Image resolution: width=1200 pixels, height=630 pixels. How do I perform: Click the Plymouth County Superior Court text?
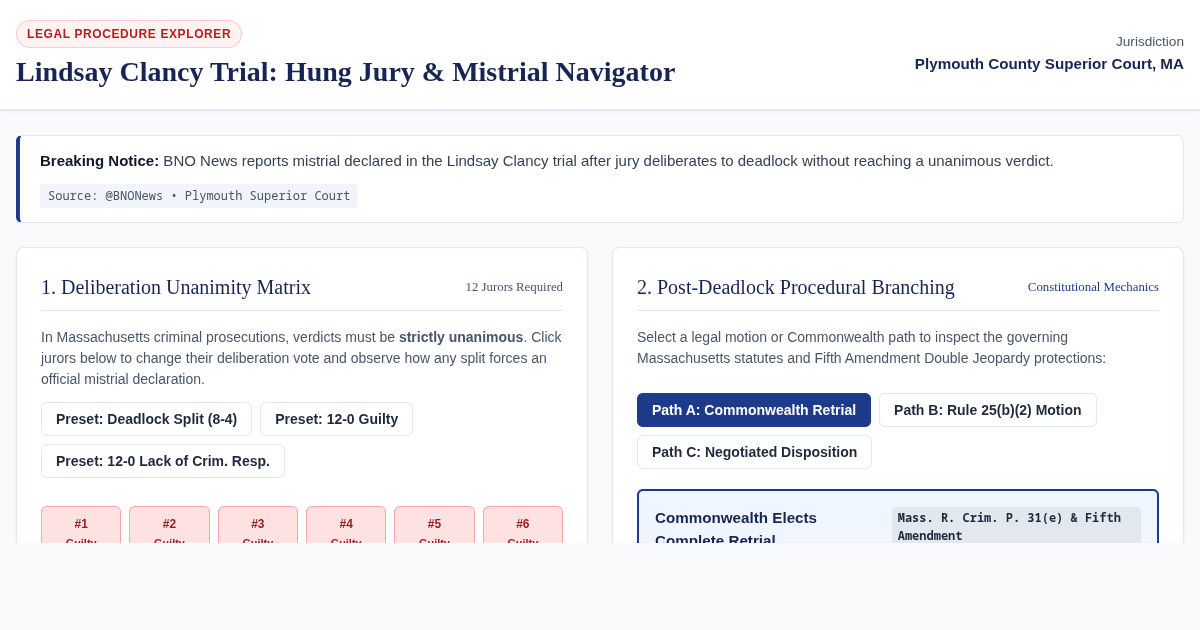[x=1049, y=64]
